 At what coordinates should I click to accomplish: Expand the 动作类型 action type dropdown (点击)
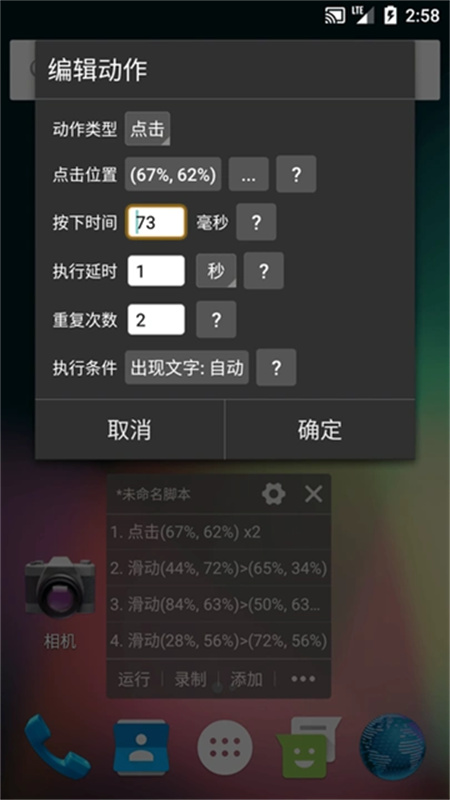[x=147, y=129]
